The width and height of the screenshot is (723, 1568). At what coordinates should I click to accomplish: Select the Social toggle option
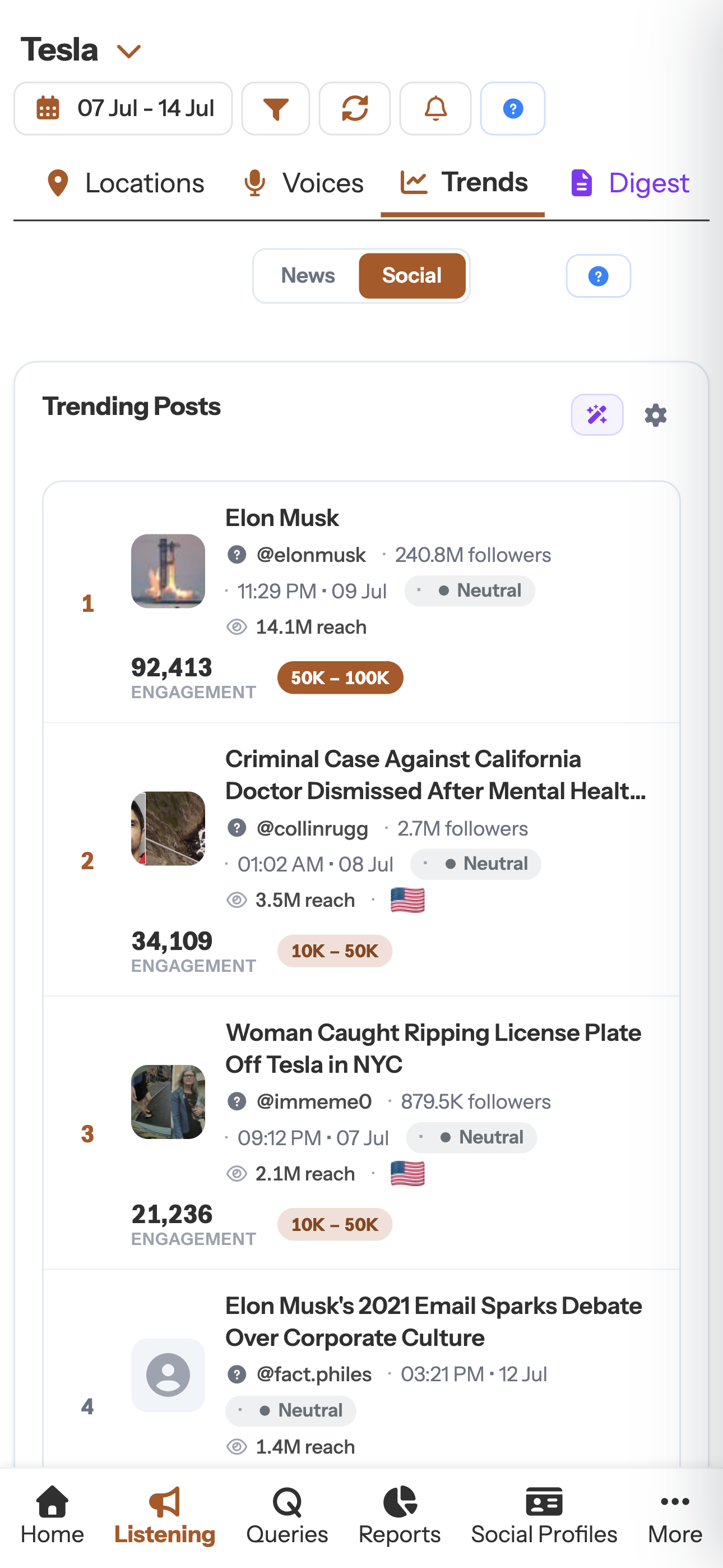click(412, 276)
